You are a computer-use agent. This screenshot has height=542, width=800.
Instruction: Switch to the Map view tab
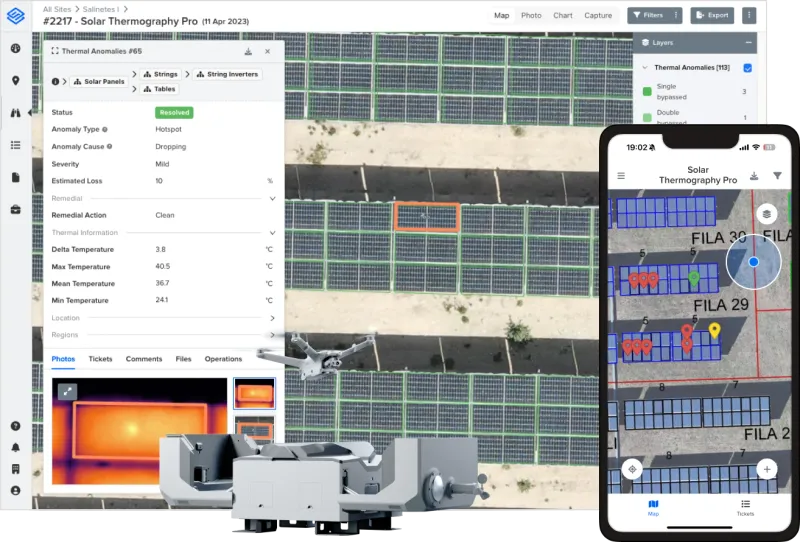click(x=502, y=16)
